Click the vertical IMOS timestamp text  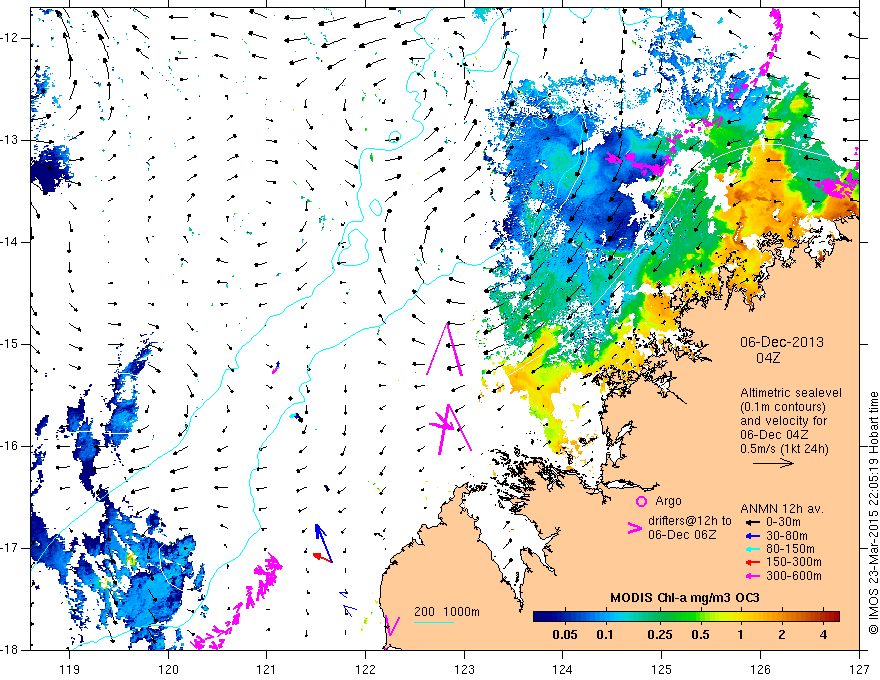(x=873, y=513)
